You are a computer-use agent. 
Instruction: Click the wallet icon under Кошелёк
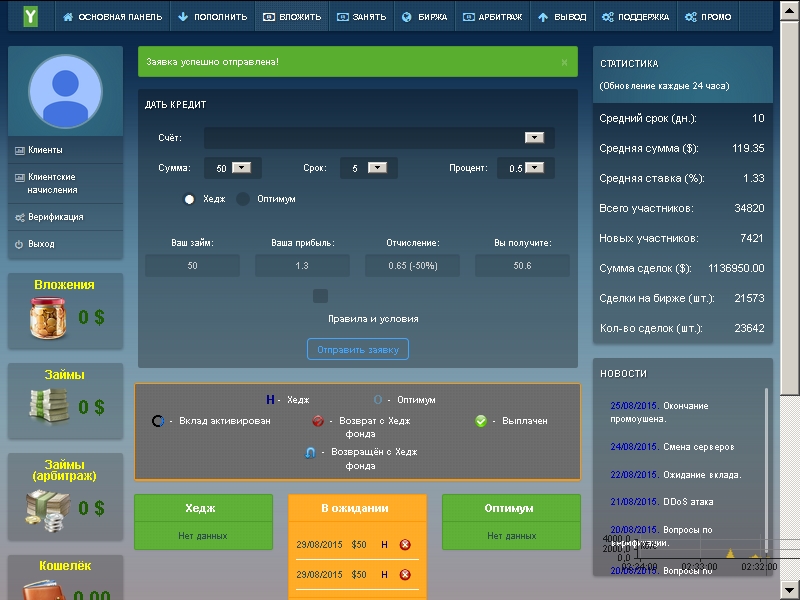(46, 590)
